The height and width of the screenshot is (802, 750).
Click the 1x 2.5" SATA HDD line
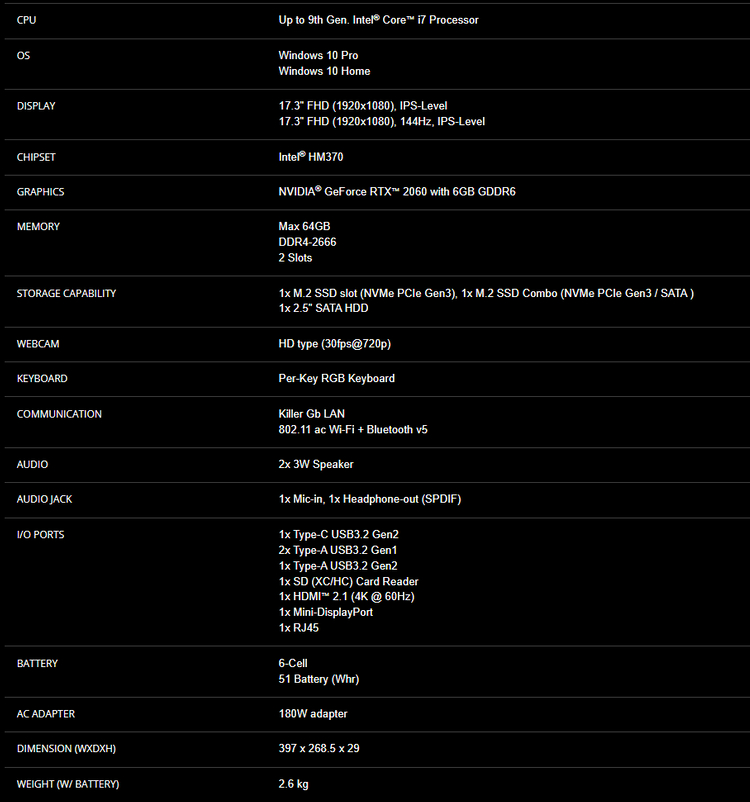click(323, 308)
